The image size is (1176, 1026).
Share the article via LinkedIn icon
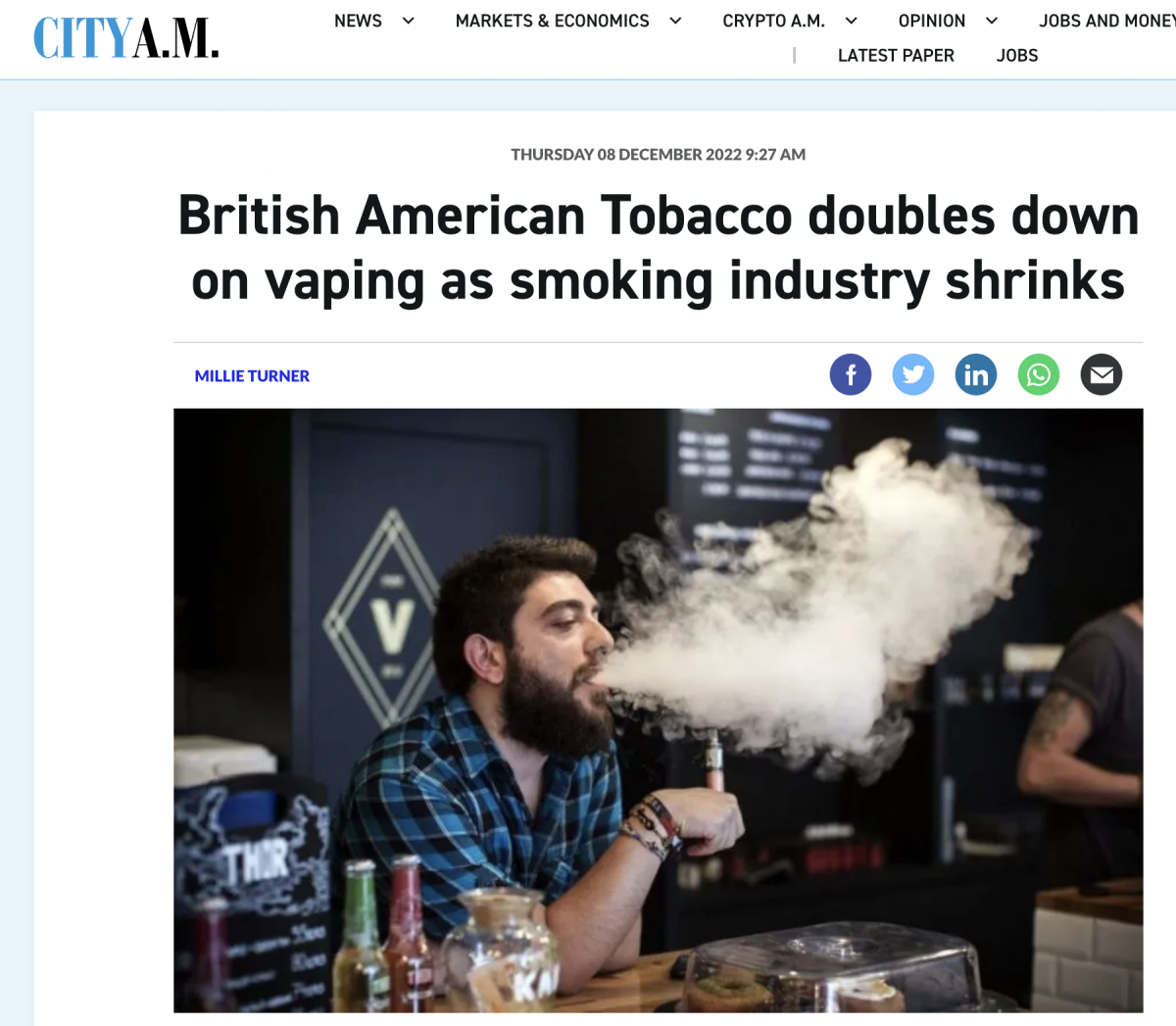976,374
